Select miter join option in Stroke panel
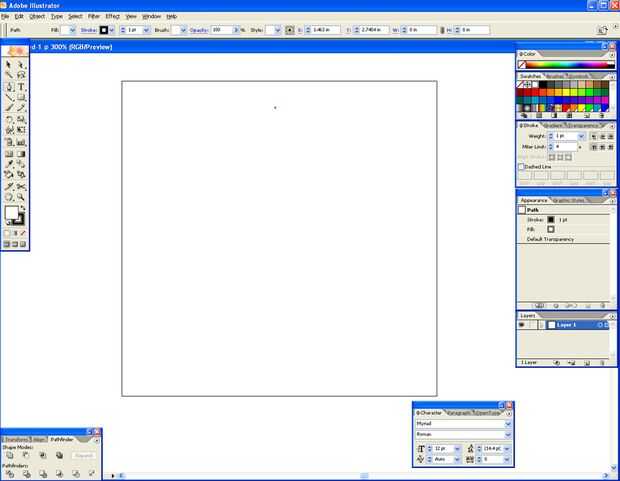Viewport: 620px width, 481px height. point(594,147)
